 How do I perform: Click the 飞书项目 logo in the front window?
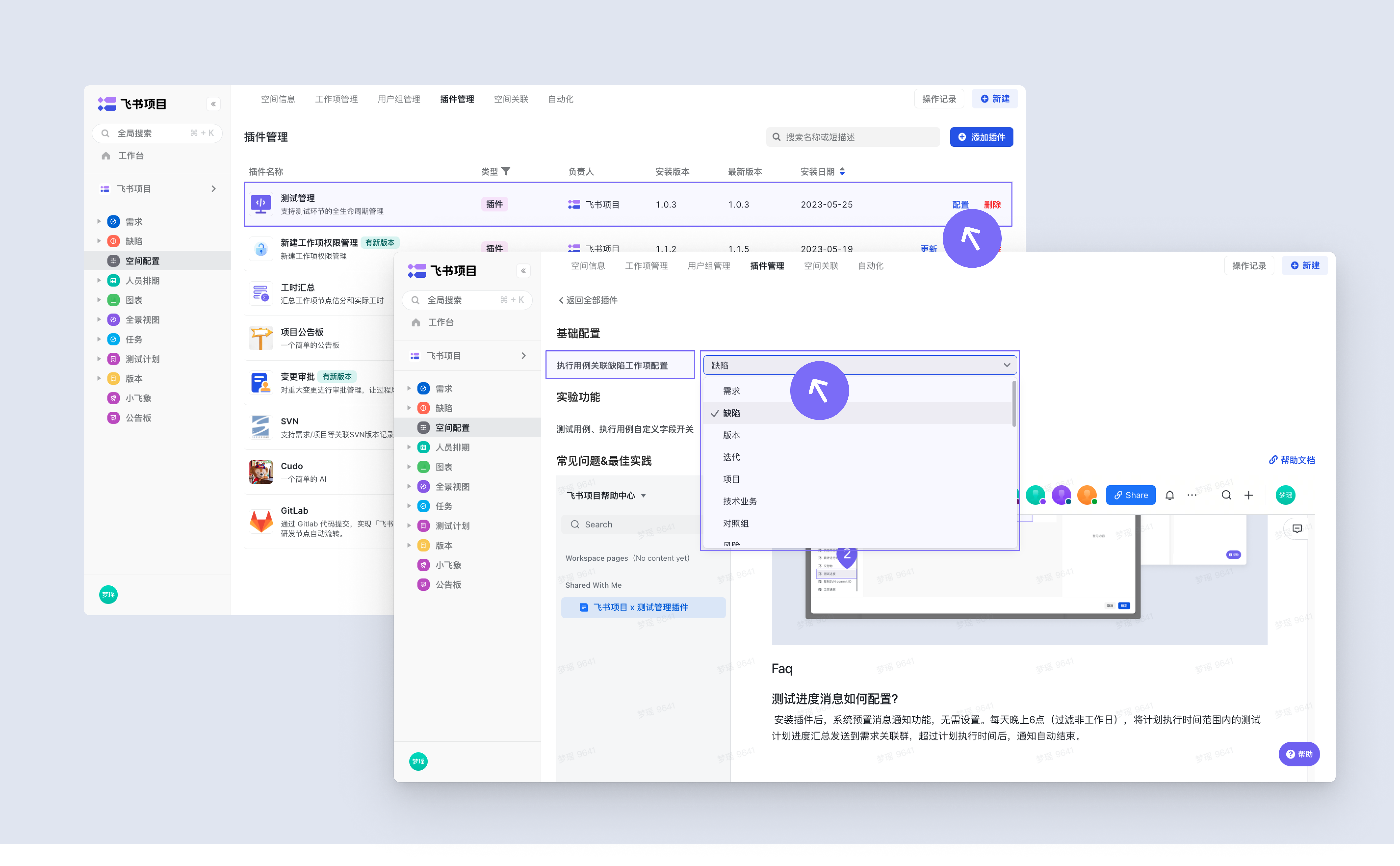point(442,271)
